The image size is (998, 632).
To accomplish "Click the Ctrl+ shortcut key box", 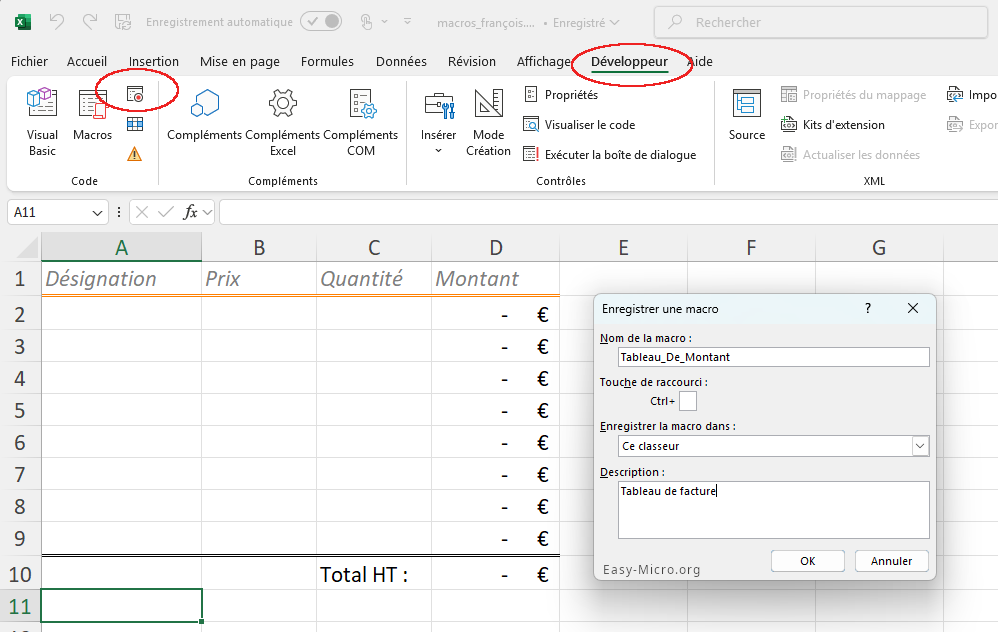I will point(688,401).
